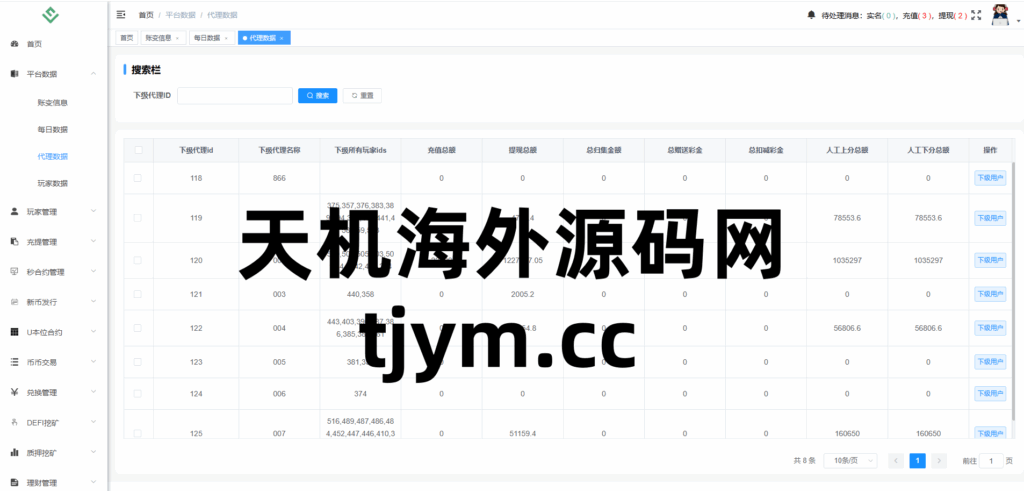Click the 质押挖矿 bar chart icon
The width and height of the screenshot is (1024, 491).
point(14,453)
